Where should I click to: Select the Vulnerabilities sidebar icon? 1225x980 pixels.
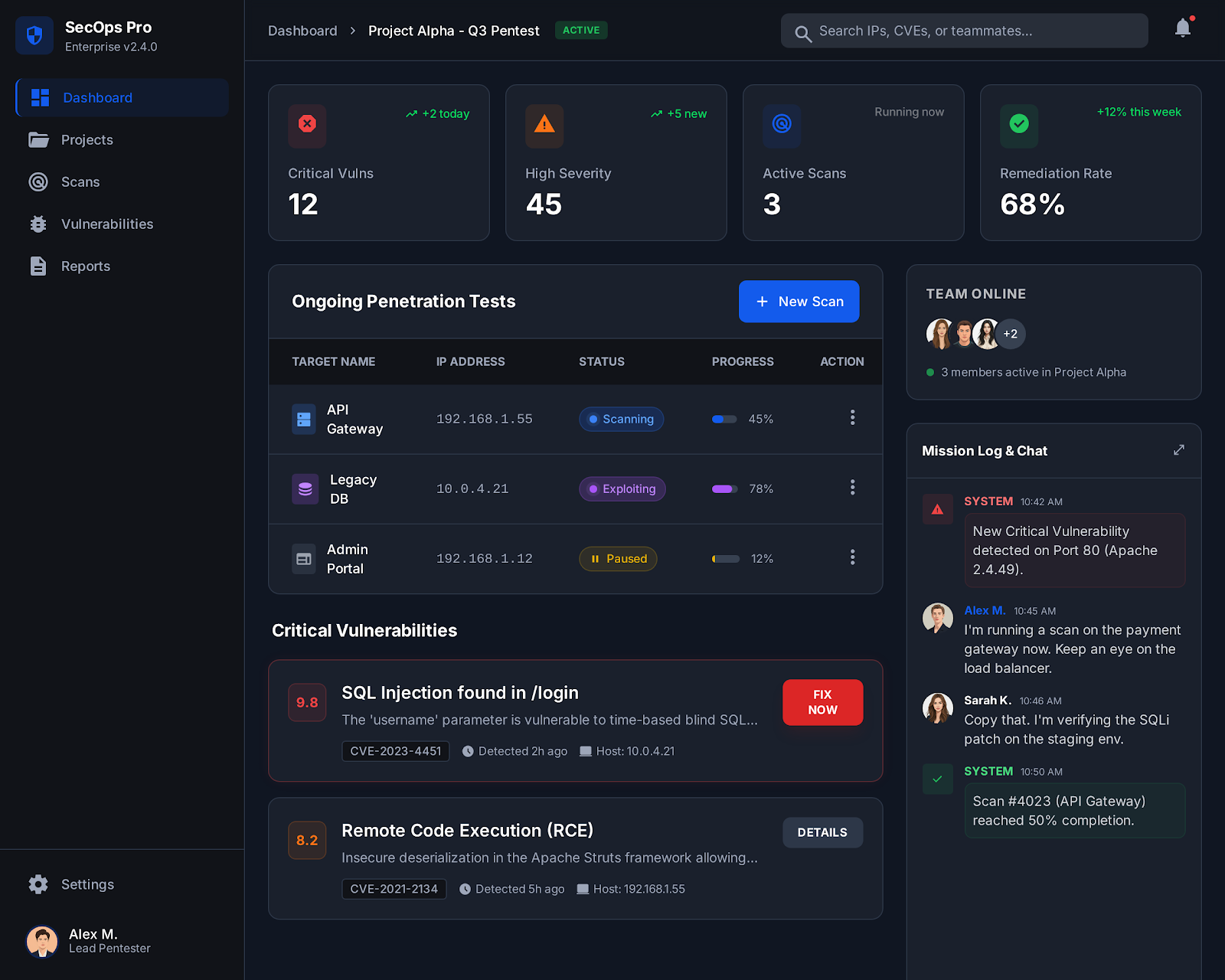pyautogui.click(x=38, y=224)
